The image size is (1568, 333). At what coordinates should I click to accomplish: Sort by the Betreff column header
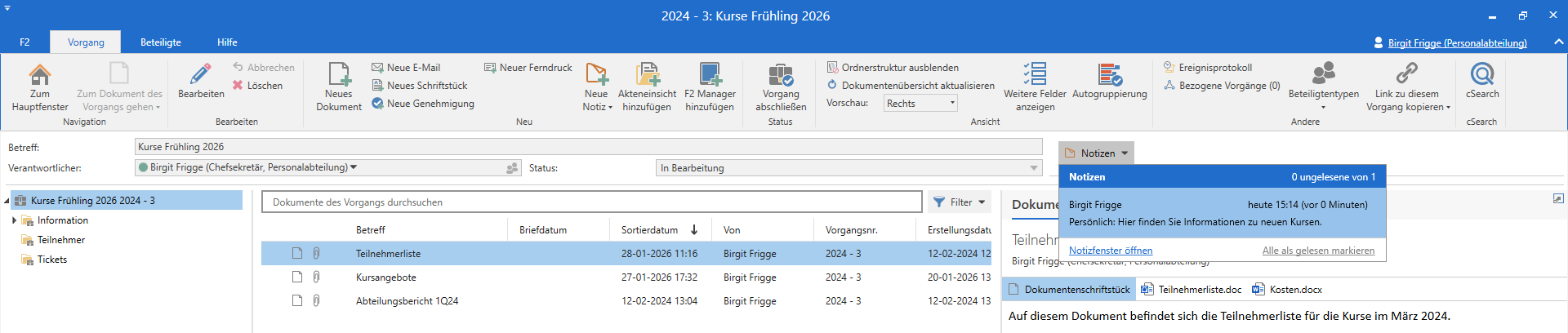click(370, 230)
